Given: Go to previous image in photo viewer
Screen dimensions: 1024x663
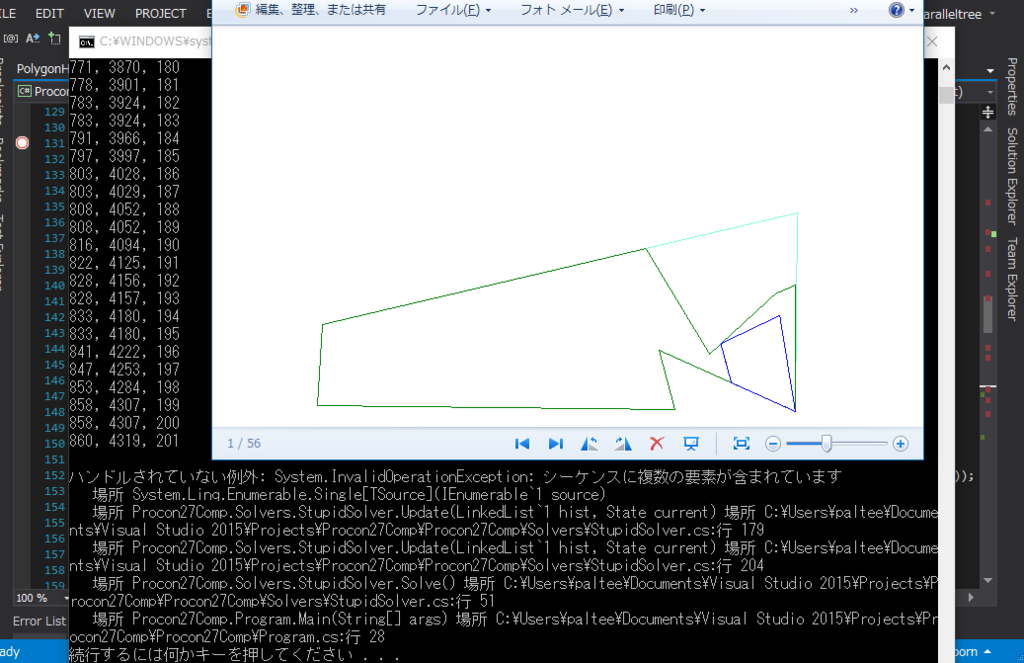Looking at the screenshot, I should pyautogui.click(x=522, y=443).
